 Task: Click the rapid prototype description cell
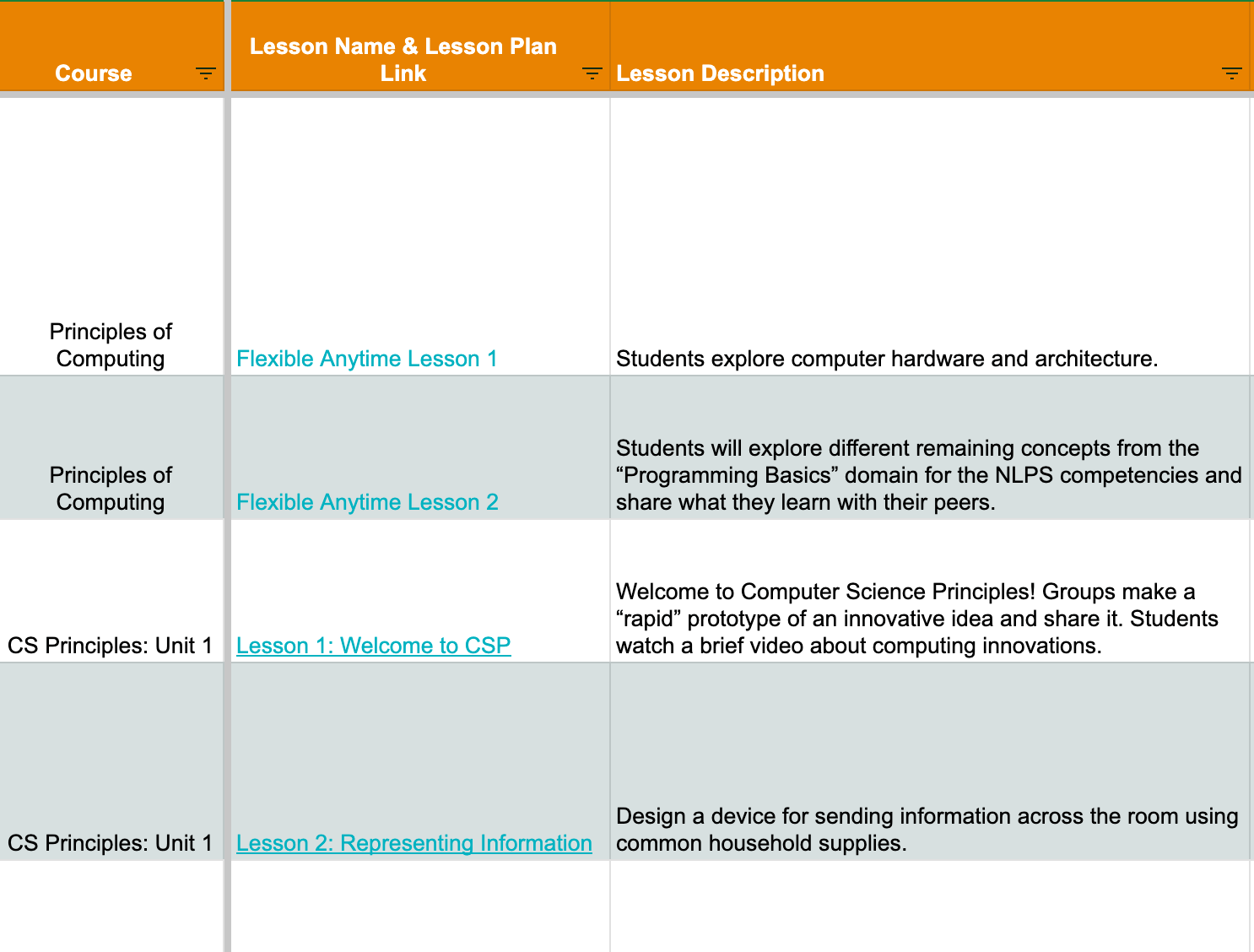[x=916, y=619]
